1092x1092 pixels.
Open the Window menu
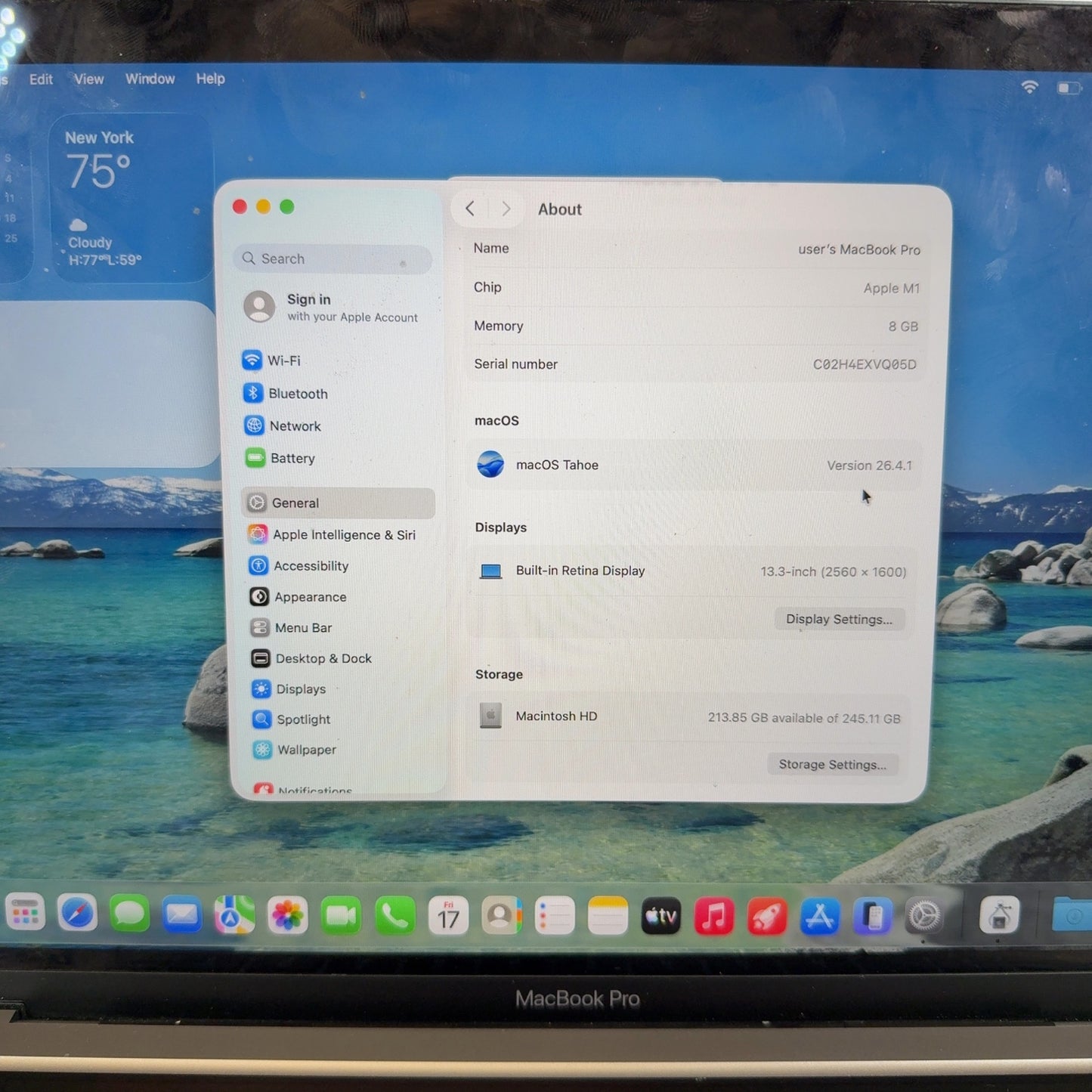150,79
